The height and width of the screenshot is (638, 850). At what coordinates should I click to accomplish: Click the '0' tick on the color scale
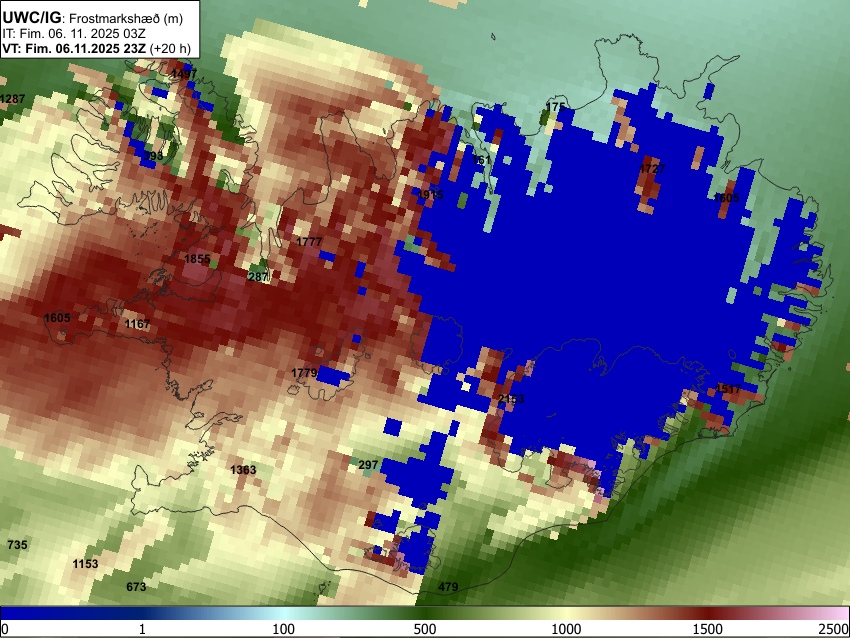(5, 629)
